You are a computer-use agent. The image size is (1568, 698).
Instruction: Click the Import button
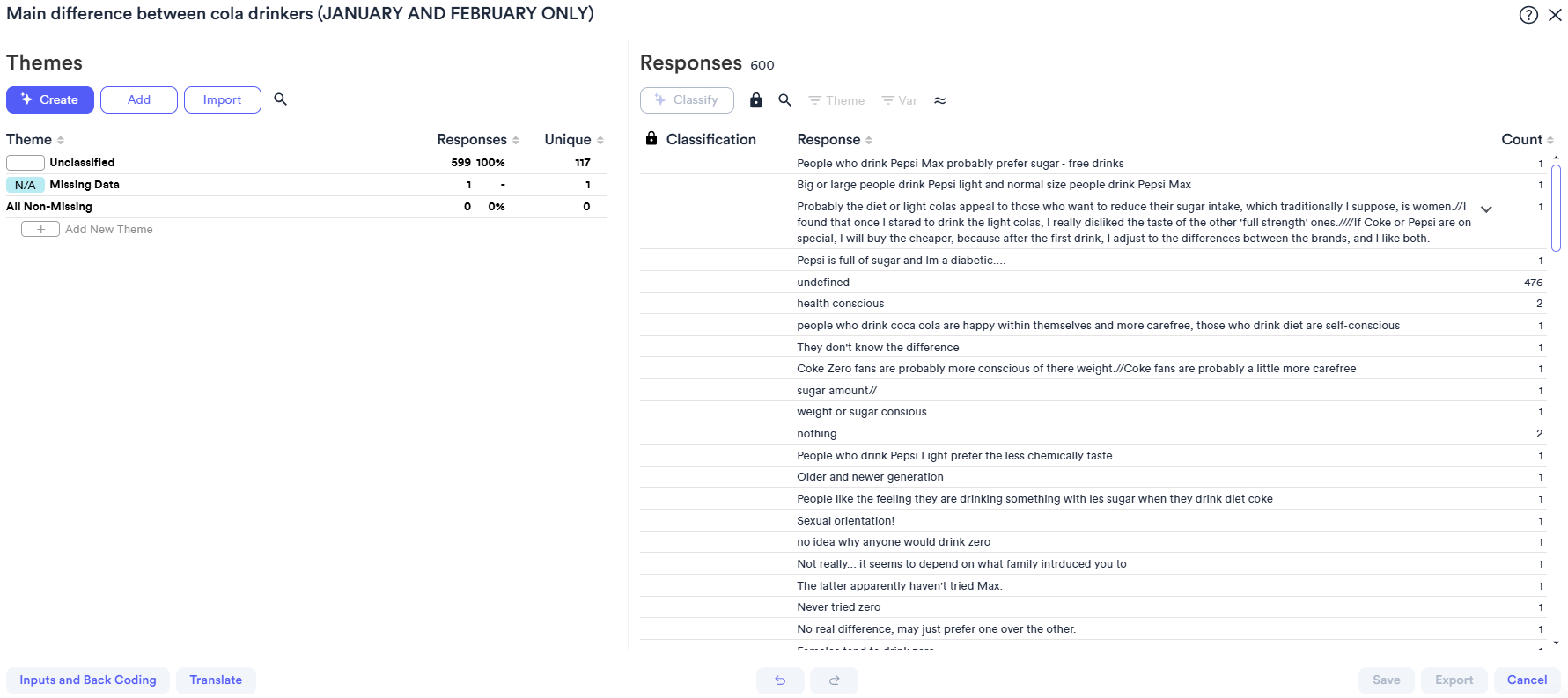222,99
